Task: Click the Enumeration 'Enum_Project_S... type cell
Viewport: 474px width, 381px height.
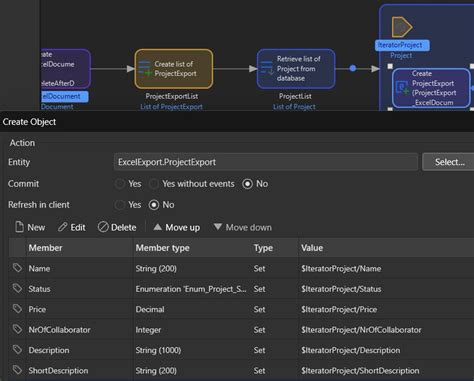Action: pos(191,289)
